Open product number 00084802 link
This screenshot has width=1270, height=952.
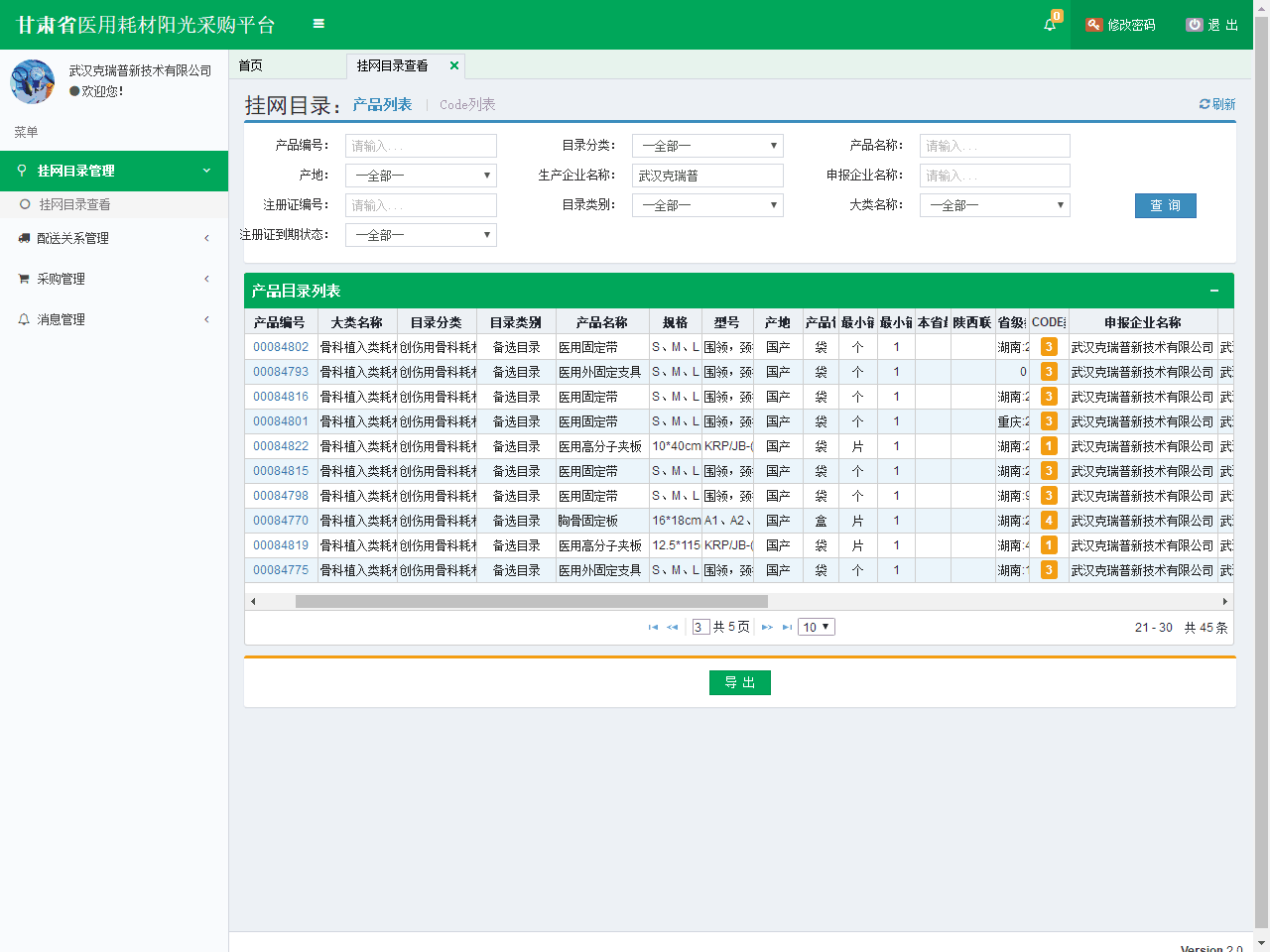[281, 347]
